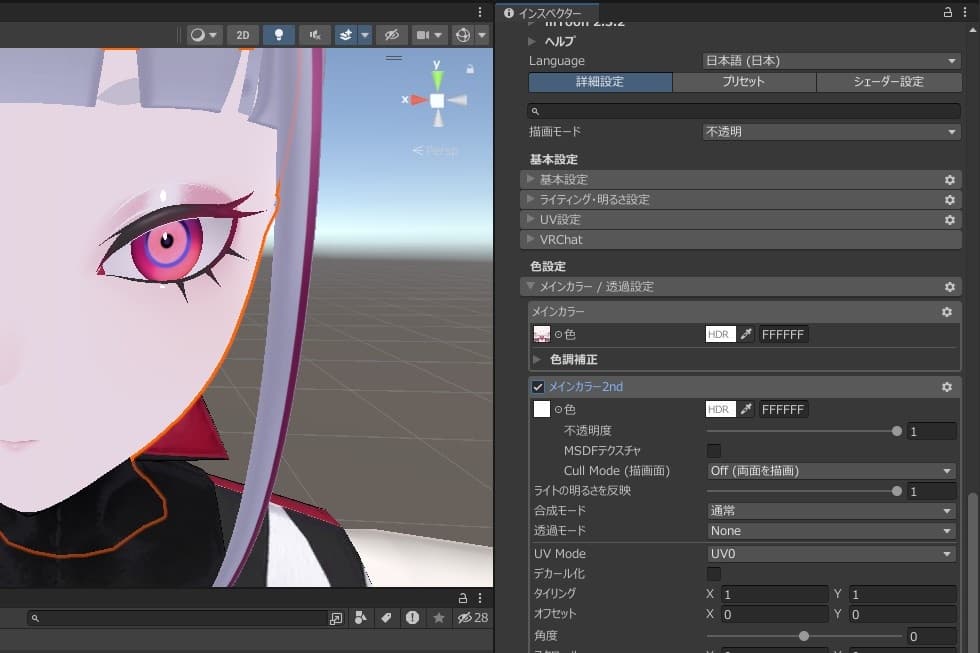Toggle scene audio mute icon
The width and height of the screenshot is (980, 653).
tap(315, 35)
